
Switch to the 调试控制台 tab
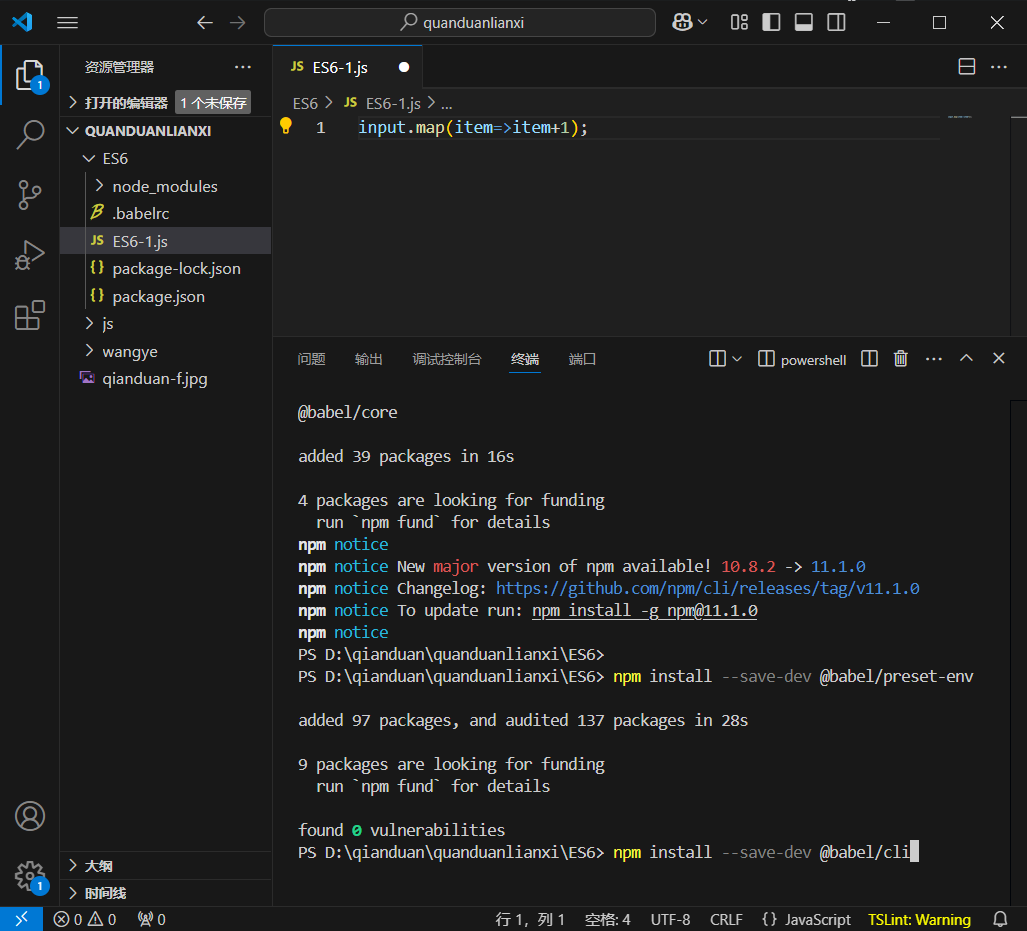click(x=446, y=359)
